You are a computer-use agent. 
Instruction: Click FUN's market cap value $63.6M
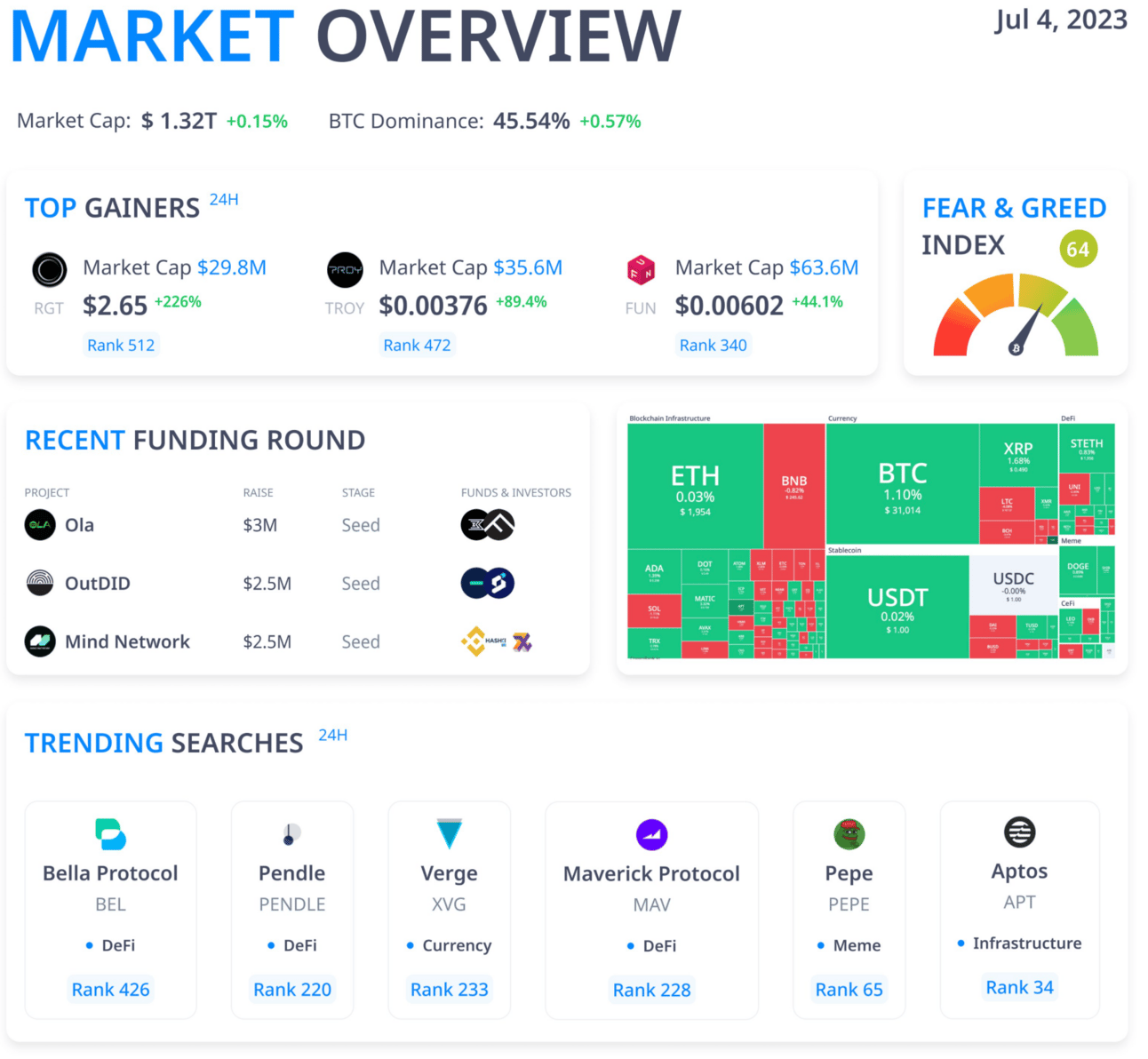coord(824,267)
